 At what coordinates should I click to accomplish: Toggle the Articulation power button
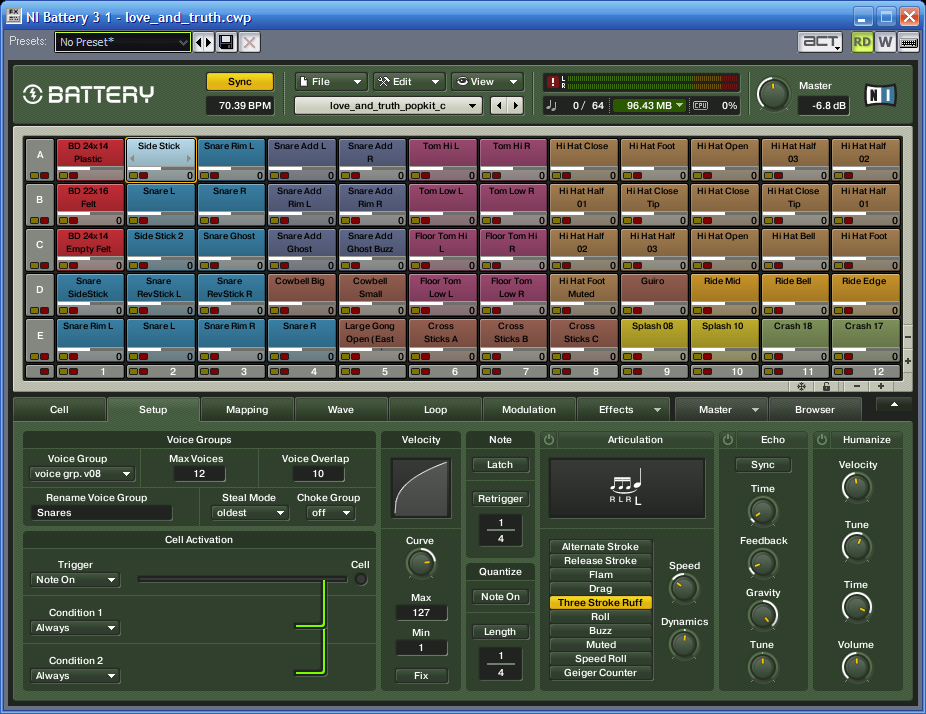click(x=549, y=439)
